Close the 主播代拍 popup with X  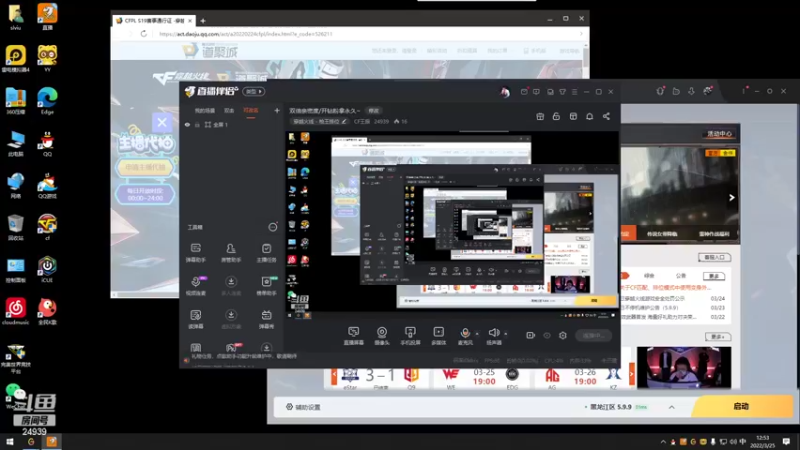[x=162, y=122]
